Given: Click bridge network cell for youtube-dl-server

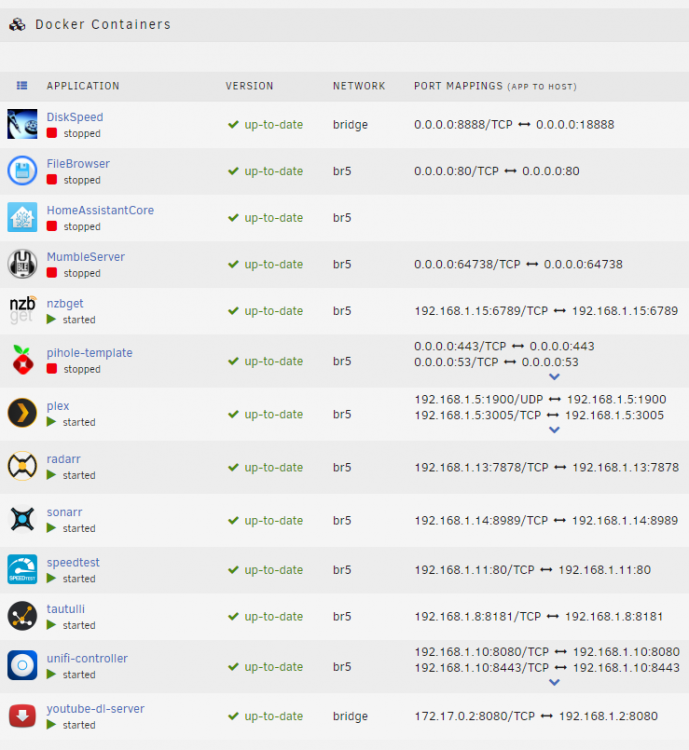Looking at the screenshot, I should click(x=350, y=717).
